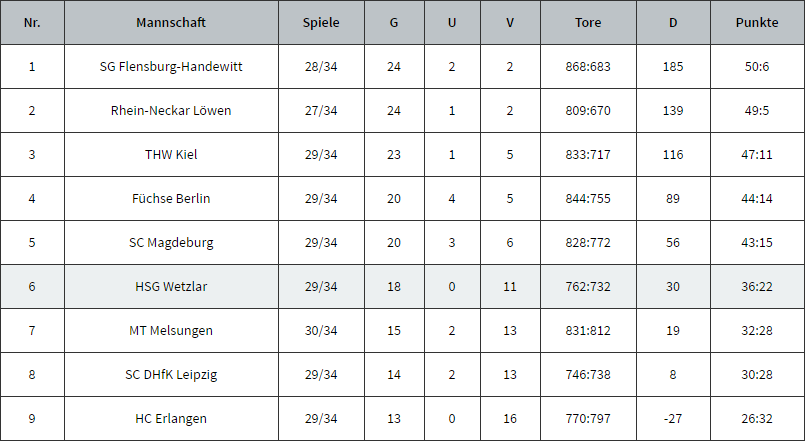Click the Nr. column header
805x441 pixels.
32,23
